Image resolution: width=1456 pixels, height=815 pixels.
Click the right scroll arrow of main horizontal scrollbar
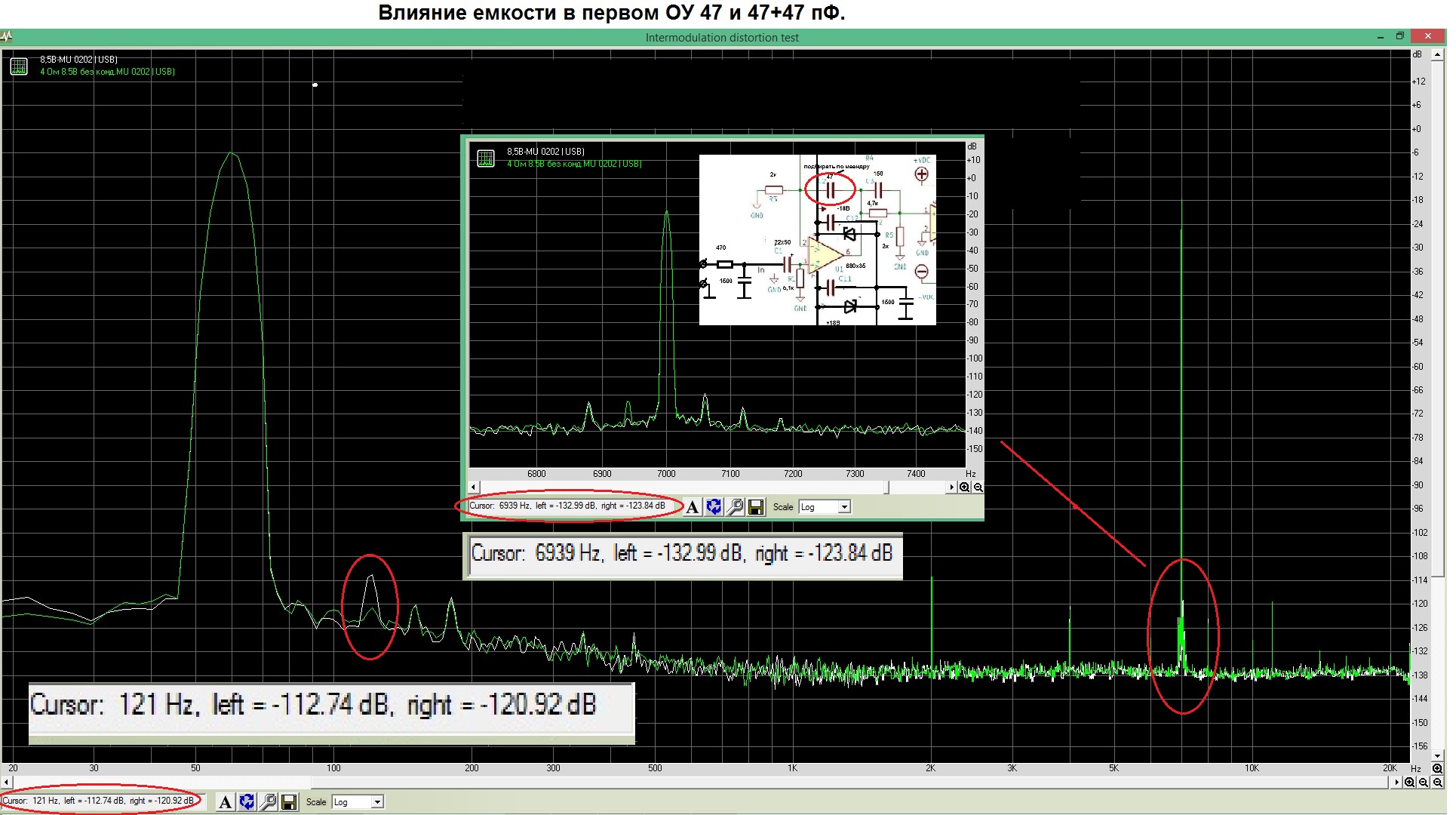tap(1397, 783)
